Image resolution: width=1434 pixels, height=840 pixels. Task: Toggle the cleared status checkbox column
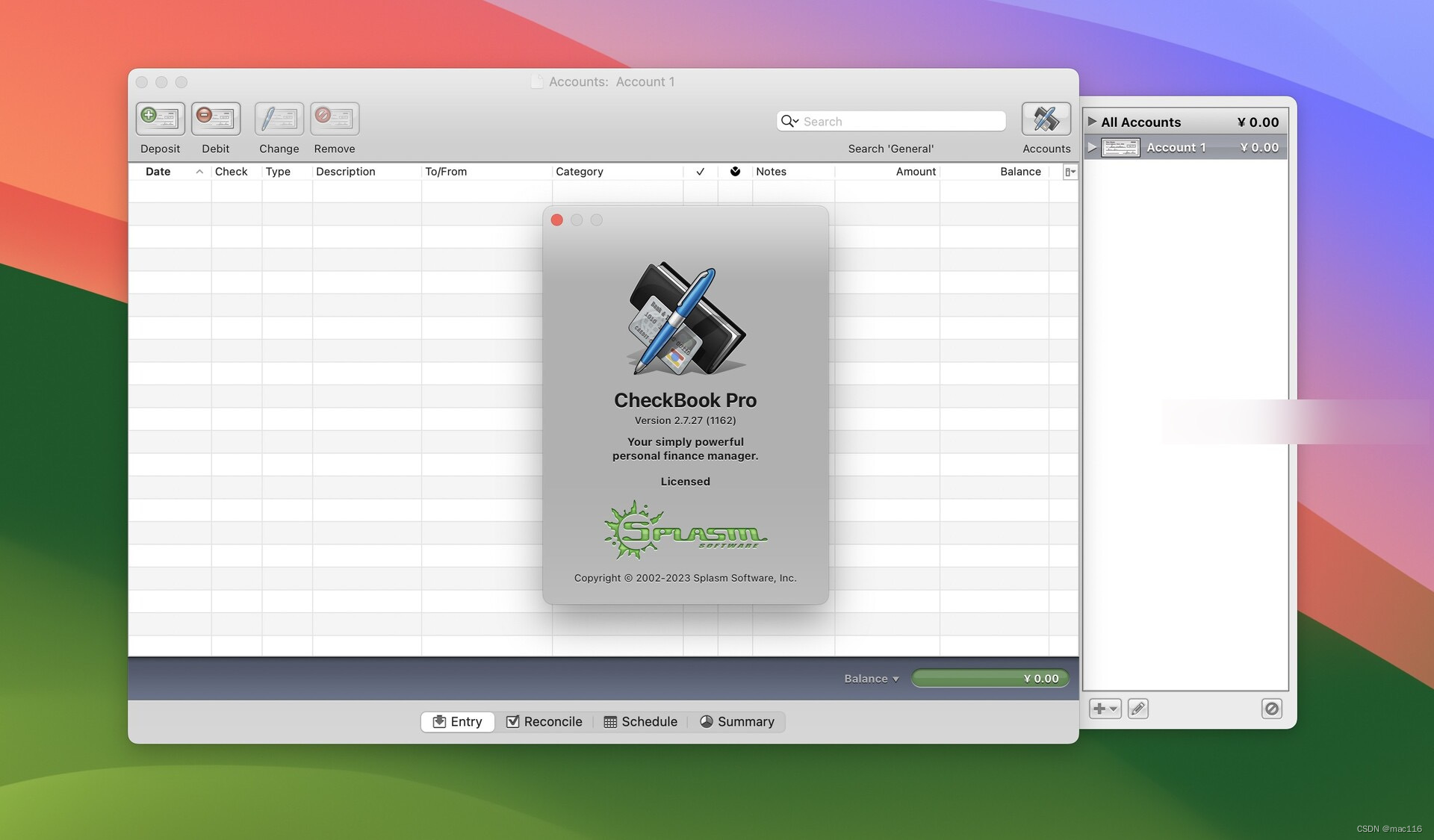pos(700,171)
